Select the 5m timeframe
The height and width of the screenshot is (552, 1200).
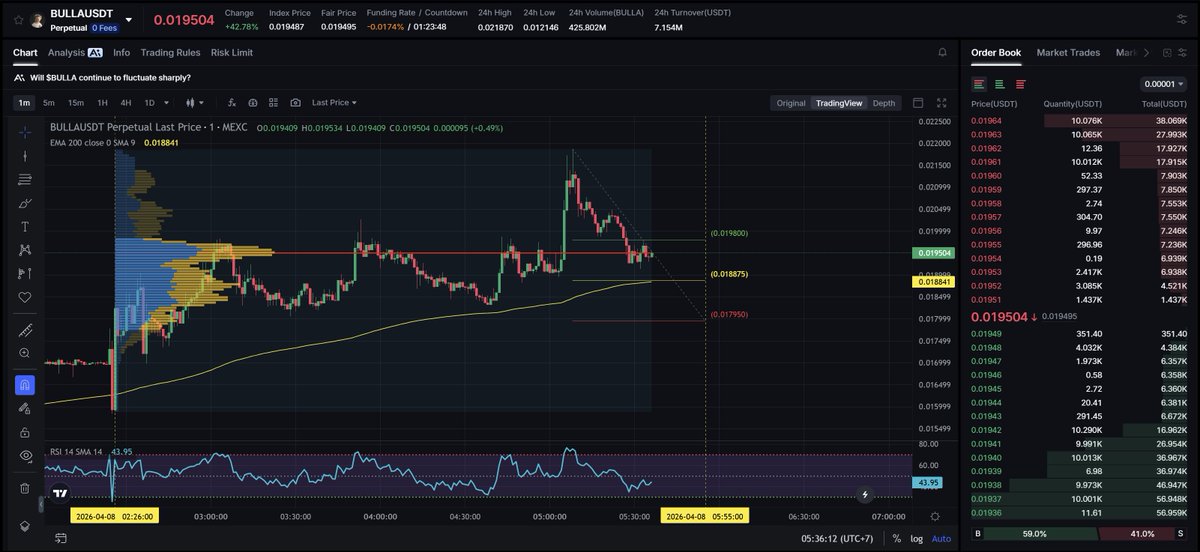click(48, 102)
